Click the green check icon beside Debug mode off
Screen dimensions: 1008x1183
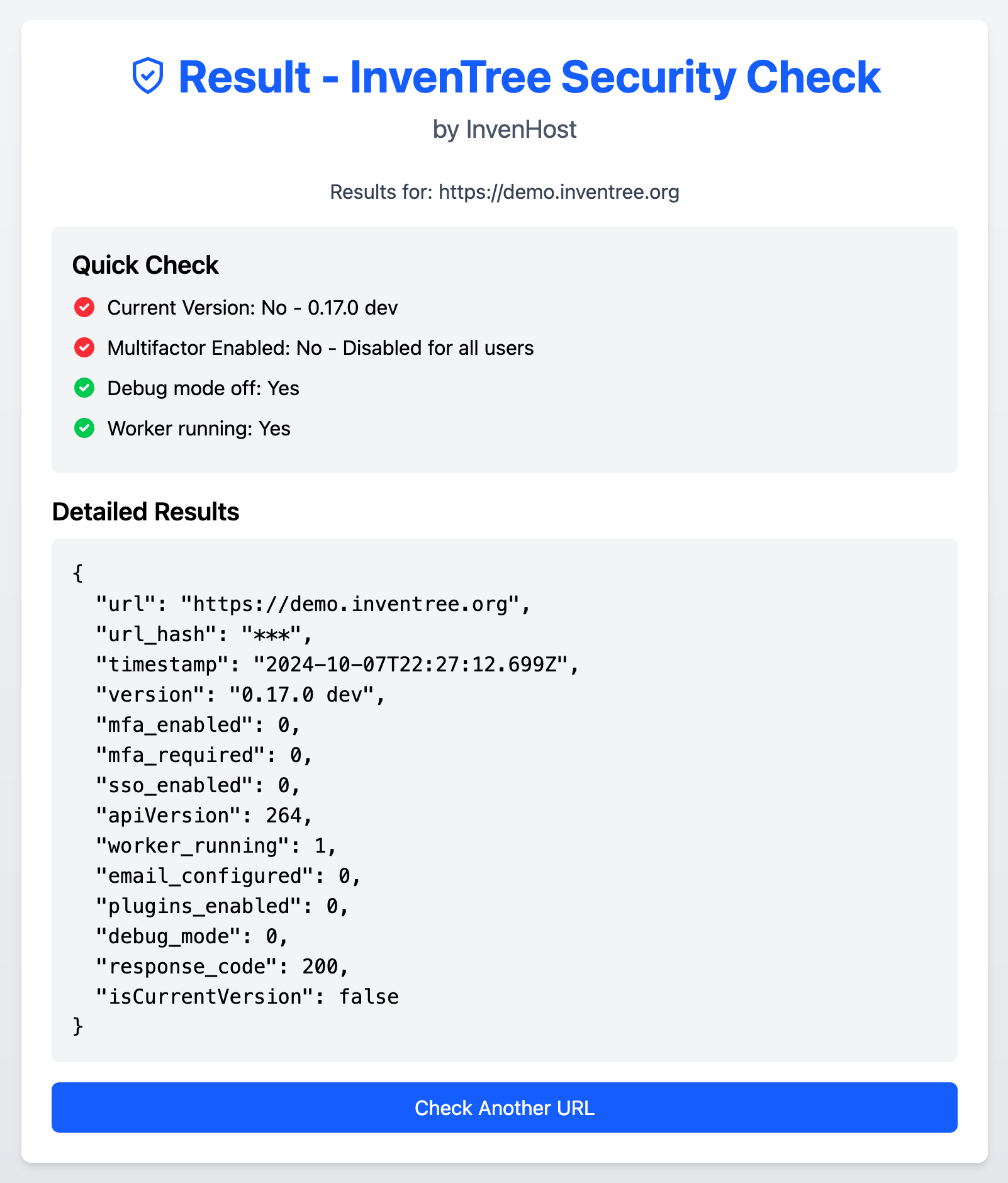tap(84, 388)
